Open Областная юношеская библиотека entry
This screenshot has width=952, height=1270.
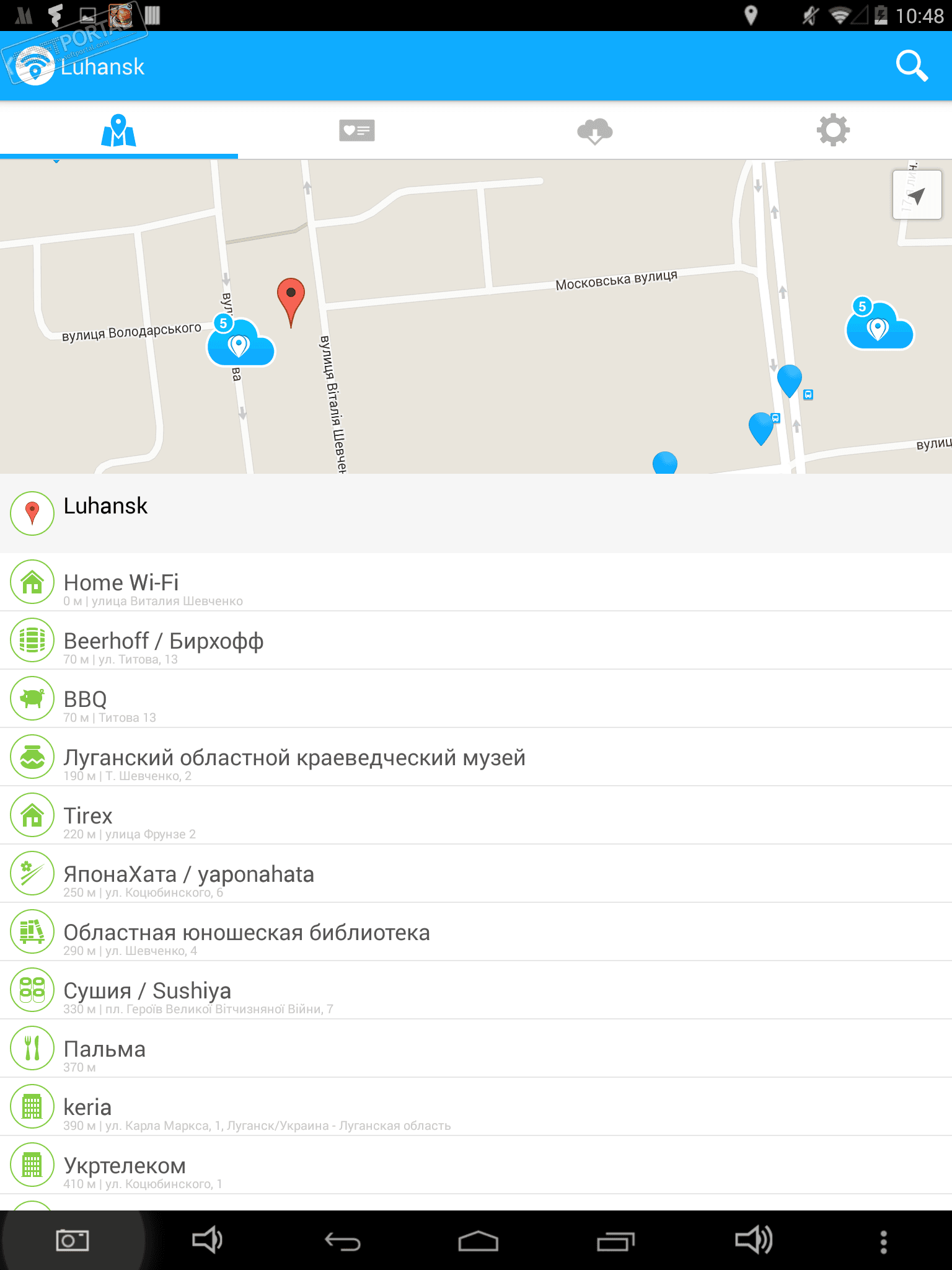pyautogui.click(x=476, y=932)
